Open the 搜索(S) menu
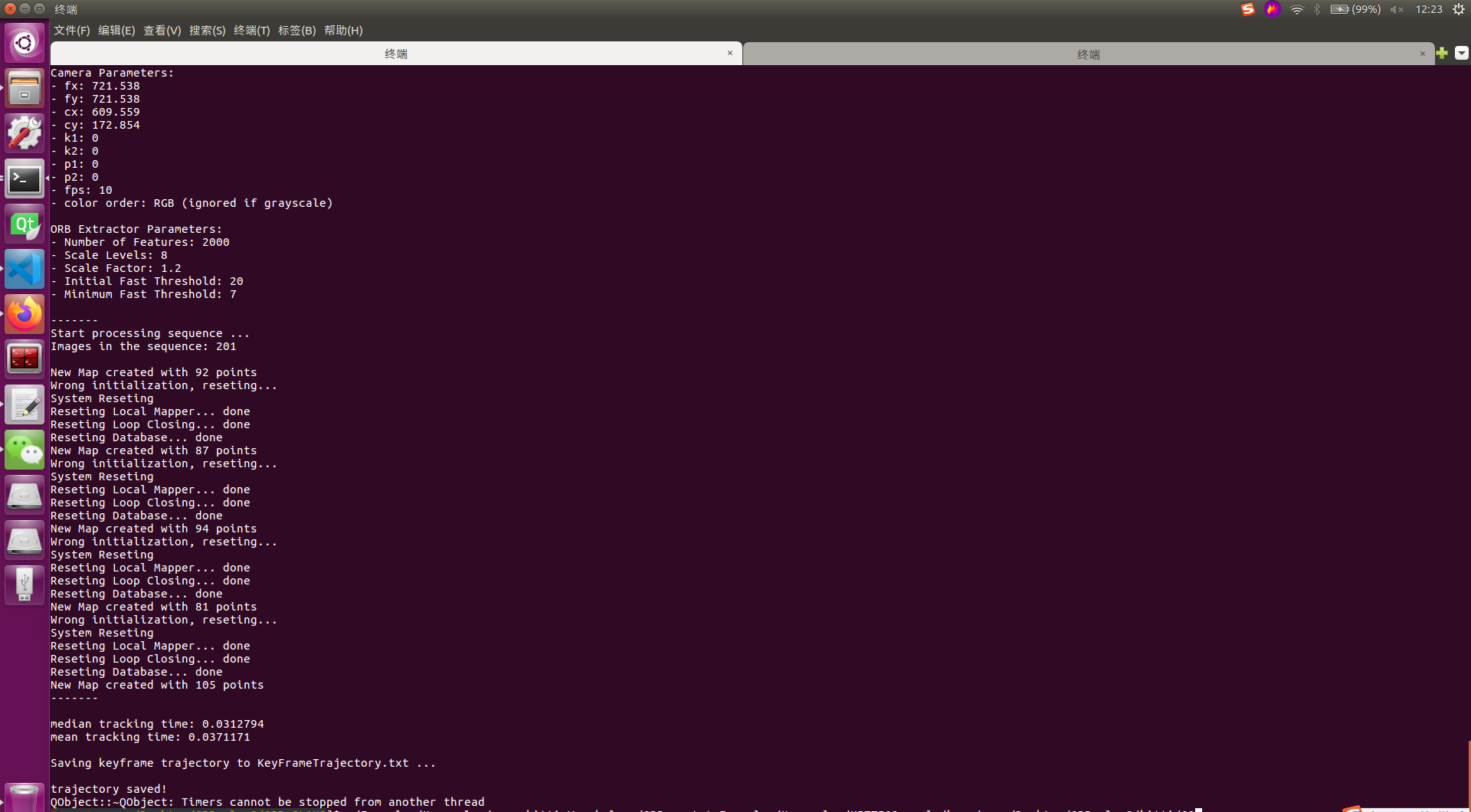 (x=208, y=31)
